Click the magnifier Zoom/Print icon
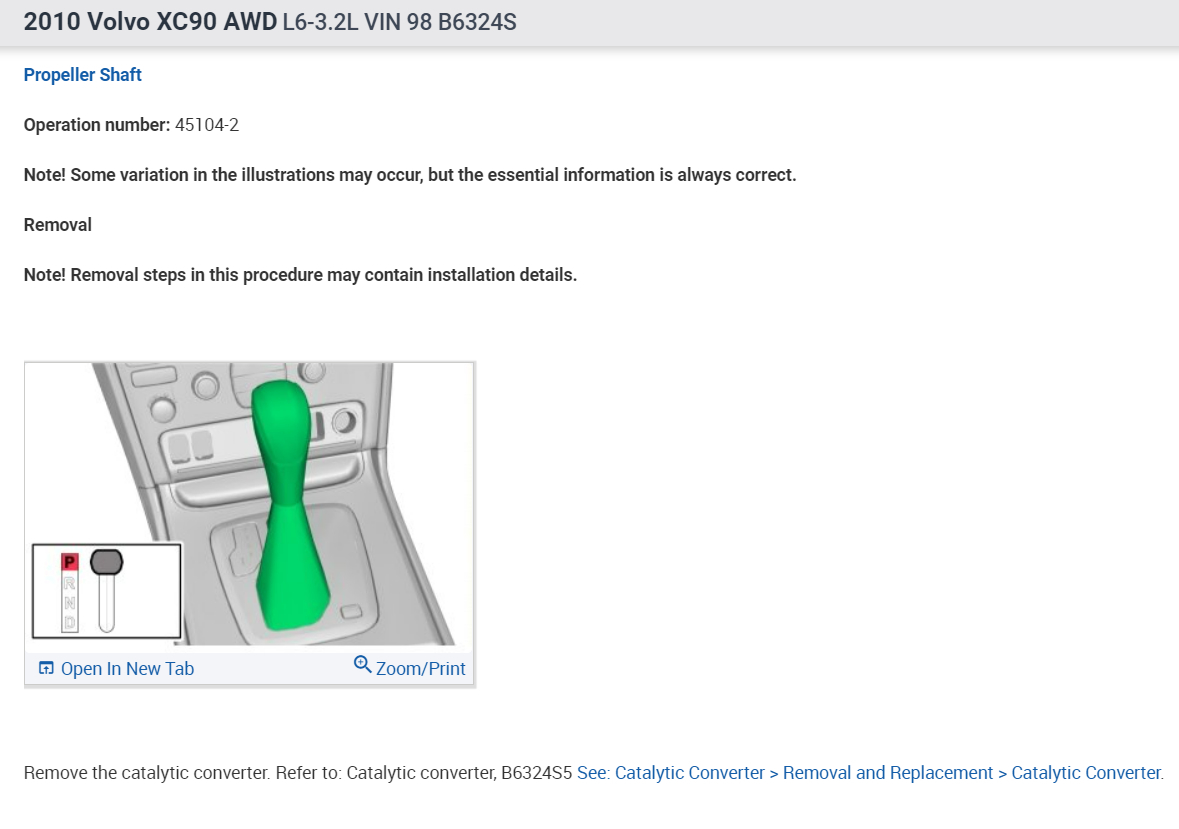The width and height of the screenshot is (1179, 829). pos(362,664)
